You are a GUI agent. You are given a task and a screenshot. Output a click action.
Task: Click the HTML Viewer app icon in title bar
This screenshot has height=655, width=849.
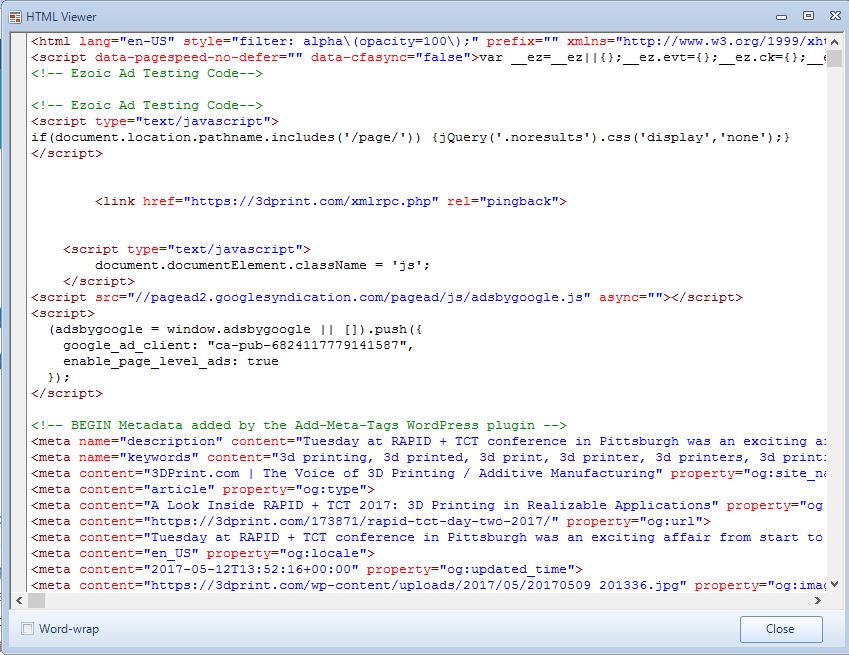coord(15,17)
